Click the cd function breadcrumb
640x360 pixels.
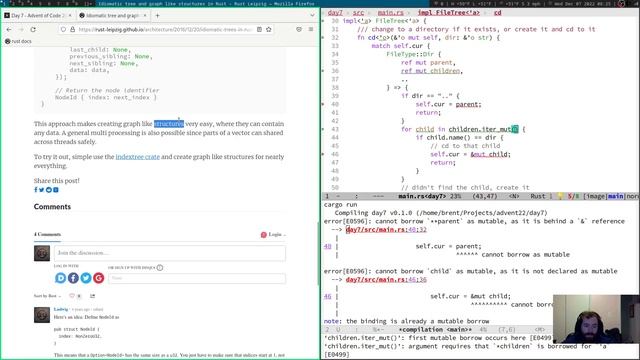click(498, 13)
